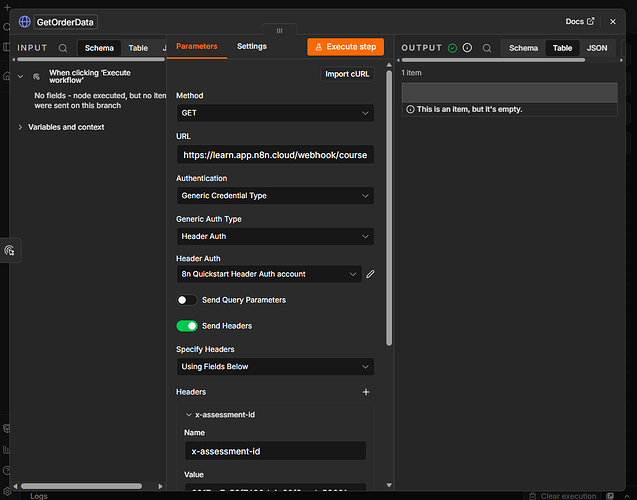Collapse the x-assessment-id header section
The width and height of the screenshot is (637, 500).
click(188, 415)
